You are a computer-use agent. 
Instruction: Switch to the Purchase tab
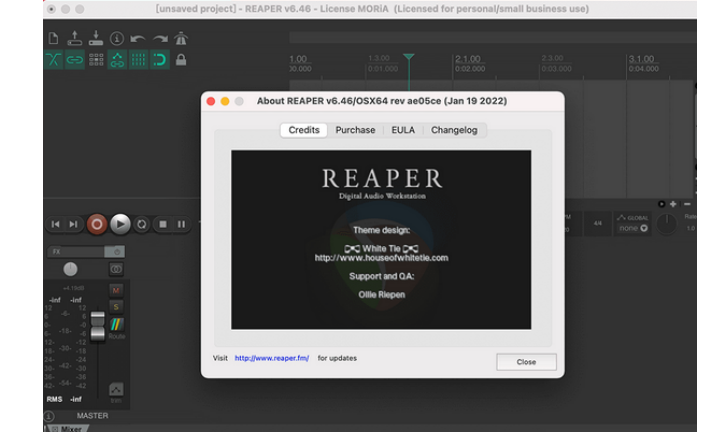point(355,130)
